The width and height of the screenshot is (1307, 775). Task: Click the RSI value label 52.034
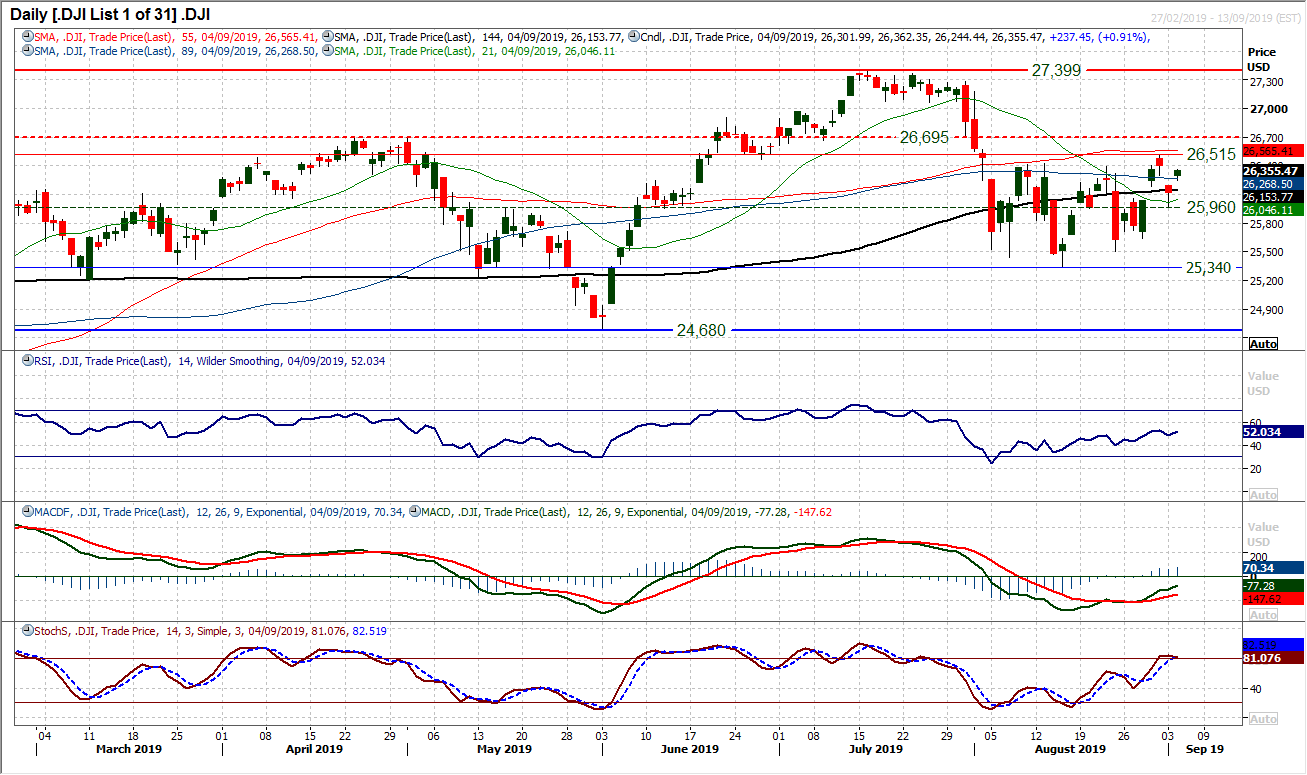point(1272,432)
